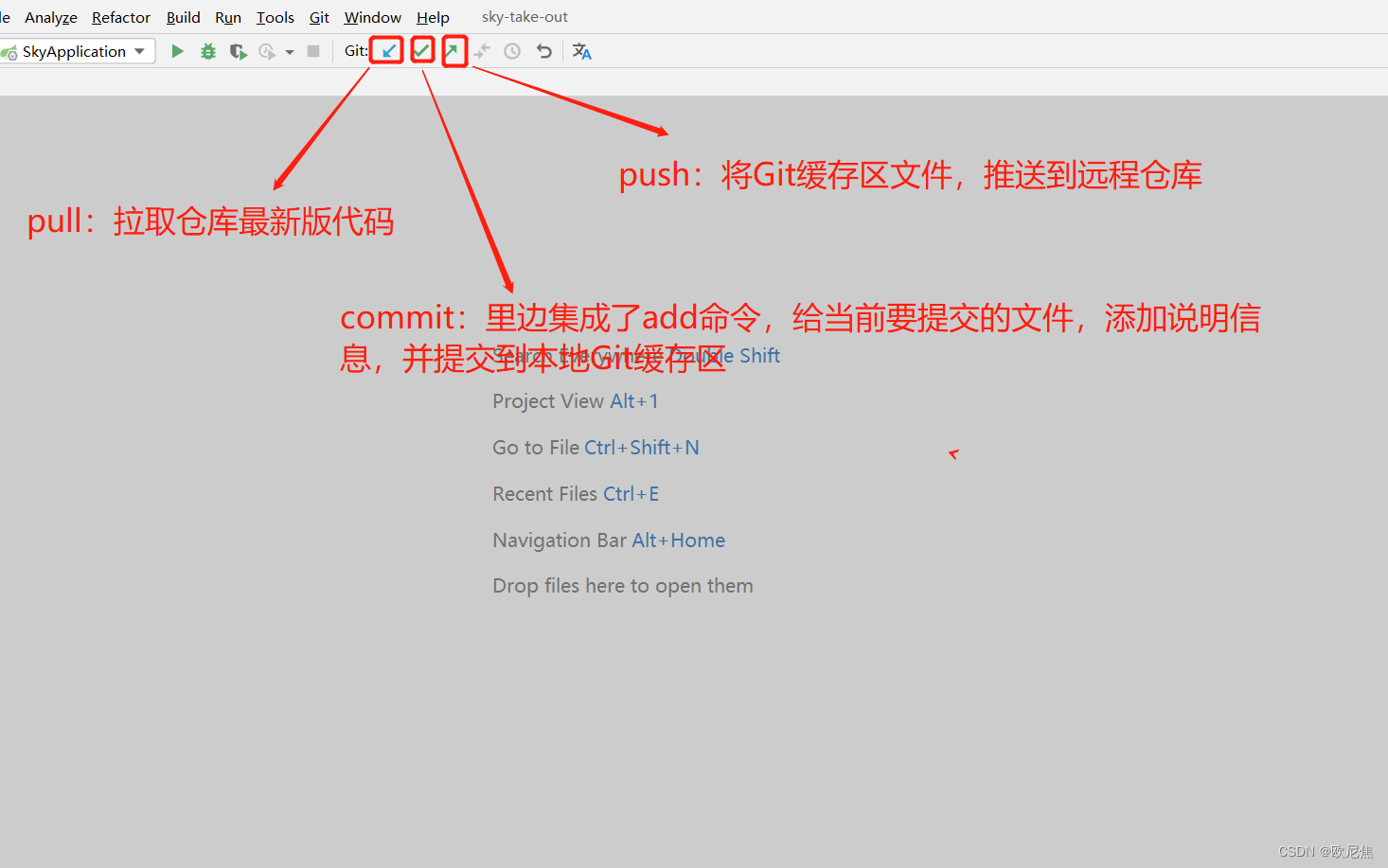
Task: Click the Navigation Bar Alt+Home hint
Action: click(x=609, y=540)
